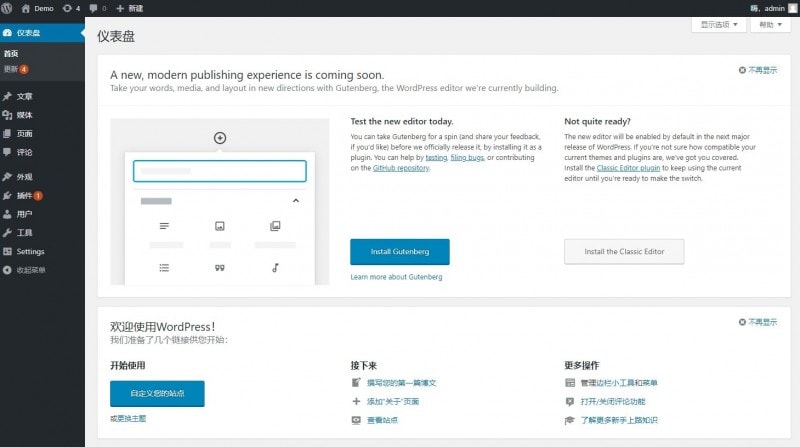The height and width of the screenshot is (447, 800).
Task: Dismiss the welcome panel with 不再显示
Action: (x=757, y=322)
